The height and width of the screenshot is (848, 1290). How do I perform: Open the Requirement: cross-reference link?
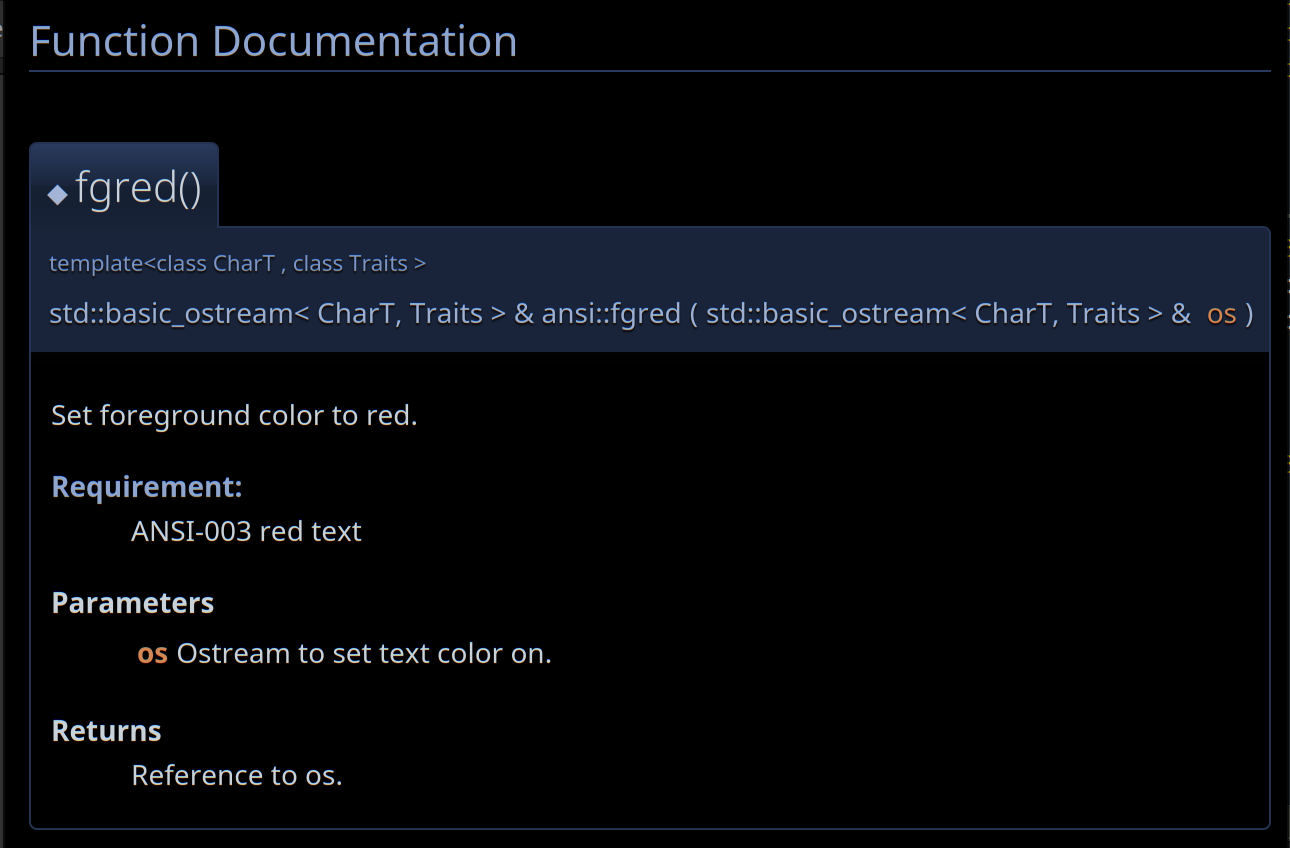[x=147, y=487]
